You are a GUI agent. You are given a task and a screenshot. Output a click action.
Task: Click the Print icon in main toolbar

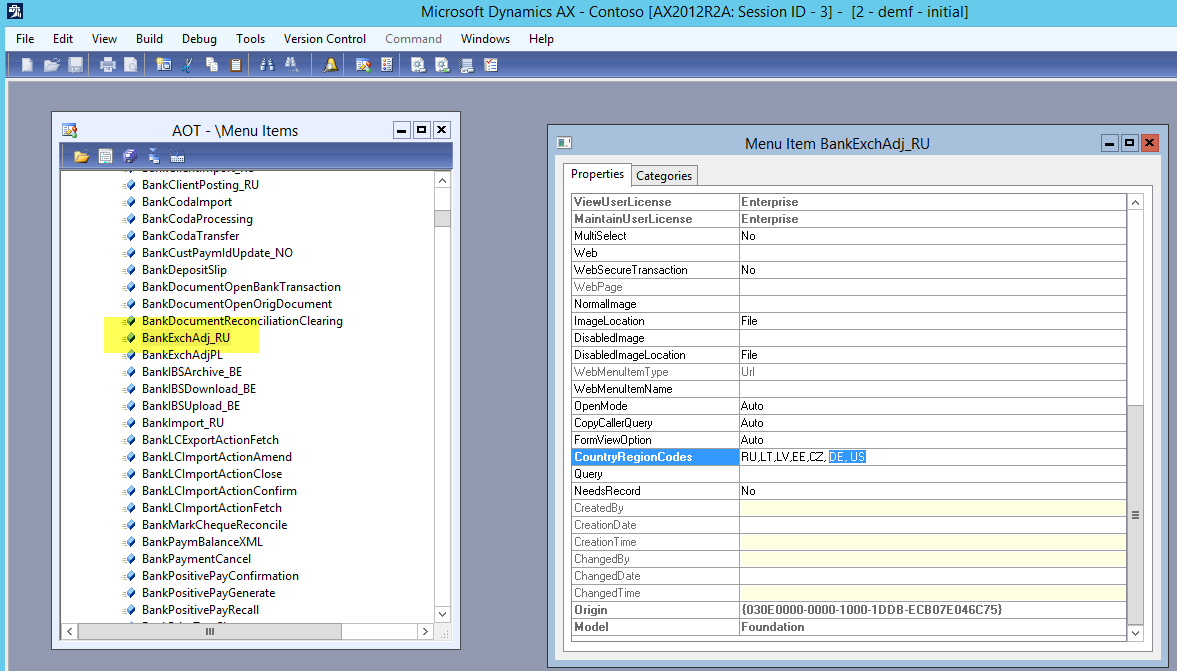107,65
